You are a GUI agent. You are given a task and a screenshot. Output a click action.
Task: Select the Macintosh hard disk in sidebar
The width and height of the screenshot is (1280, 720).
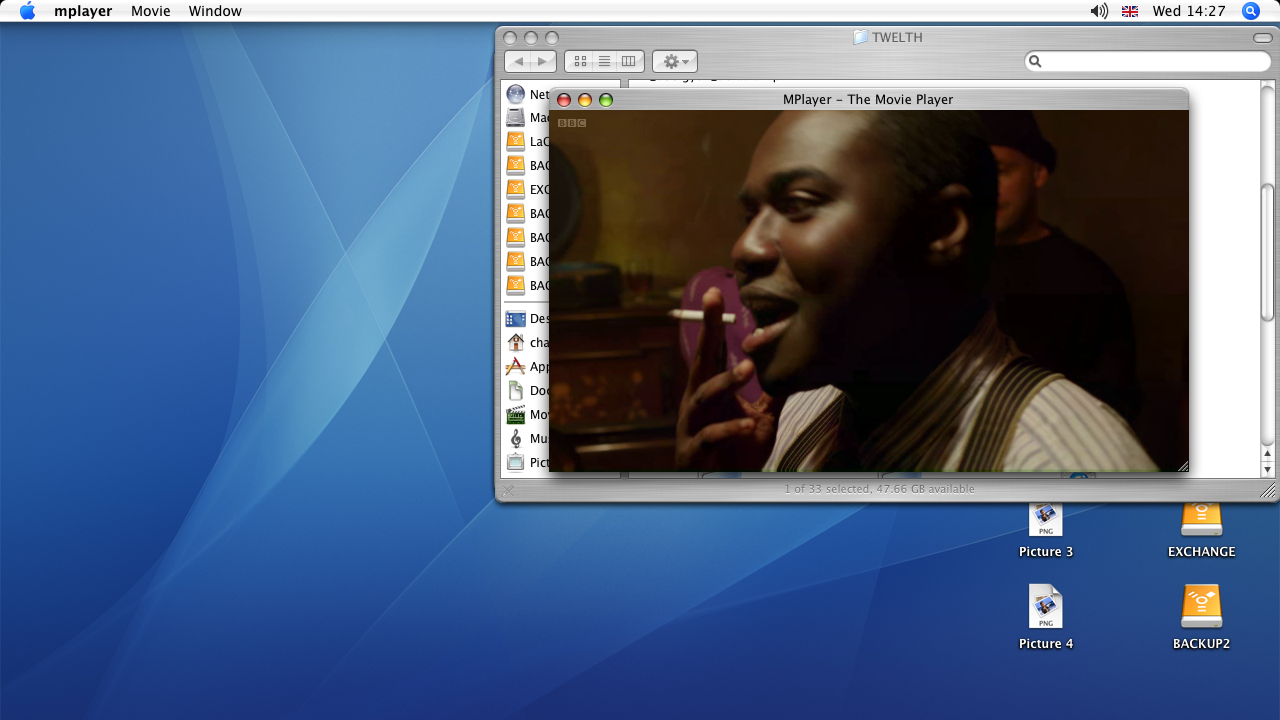click(527, 117)
